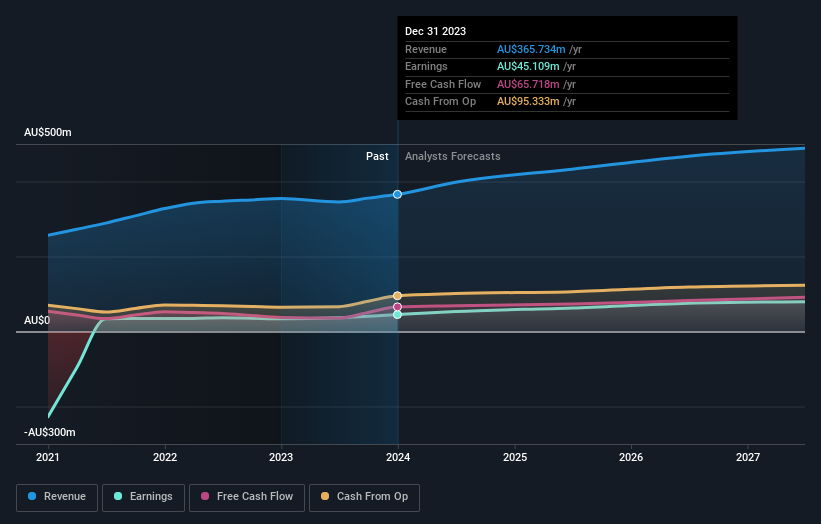
Task: Click the AU$500m axis label
Action: [48, 132]
